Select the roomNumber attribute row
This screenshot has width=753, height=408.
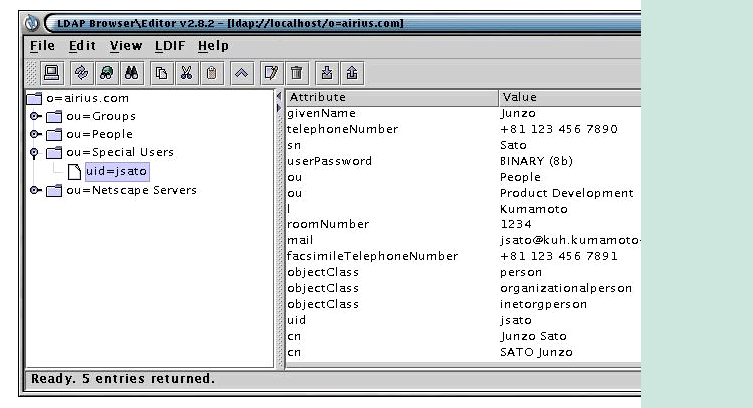click(x=463, y=224)
